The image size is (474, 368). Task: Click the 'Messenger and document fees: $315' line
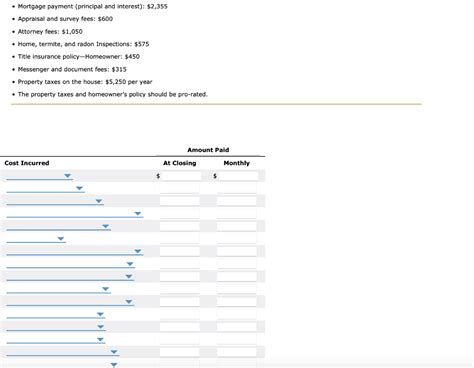(72, 69)
